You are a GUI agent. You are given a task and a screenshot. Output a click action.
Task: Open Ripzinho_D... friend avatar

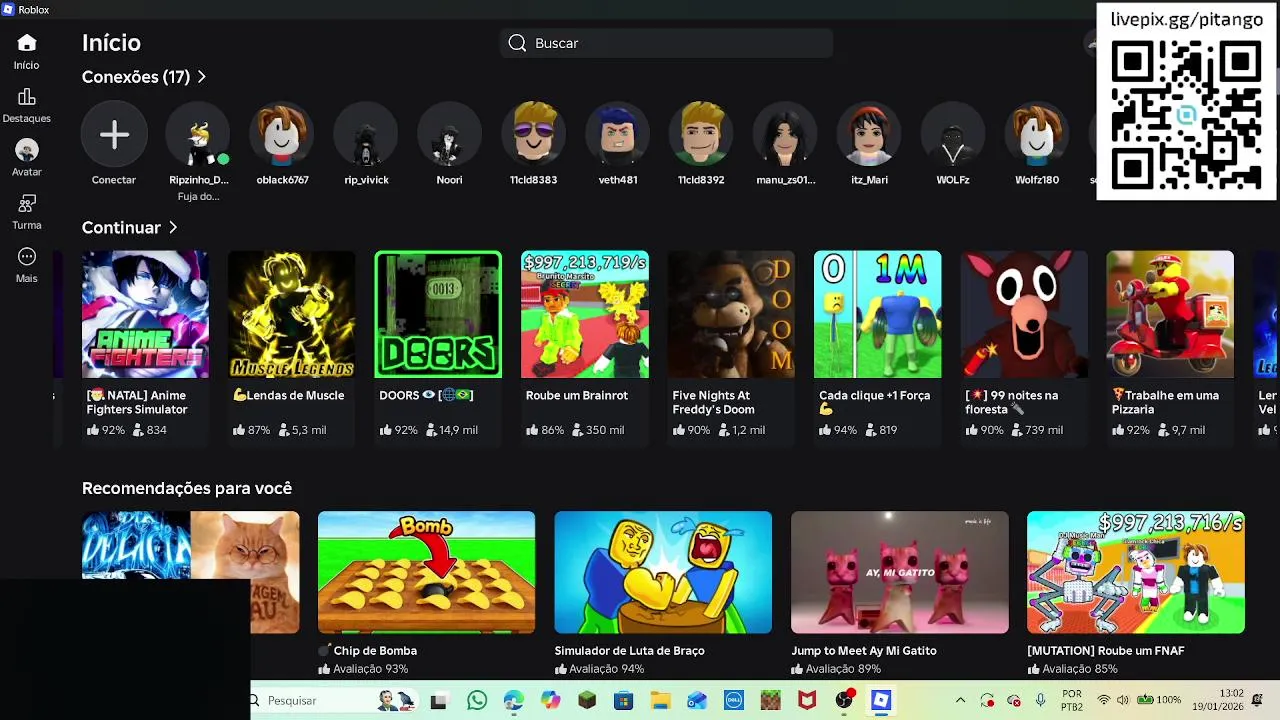point(198,134)
